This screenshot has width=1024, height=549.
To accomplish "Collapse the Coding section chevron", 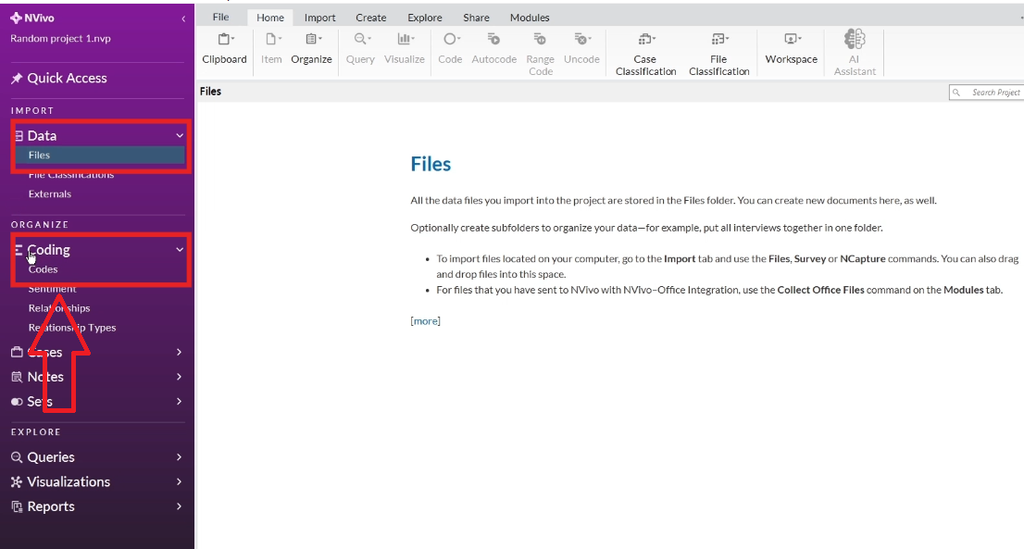I will click(x=180, y=249).
